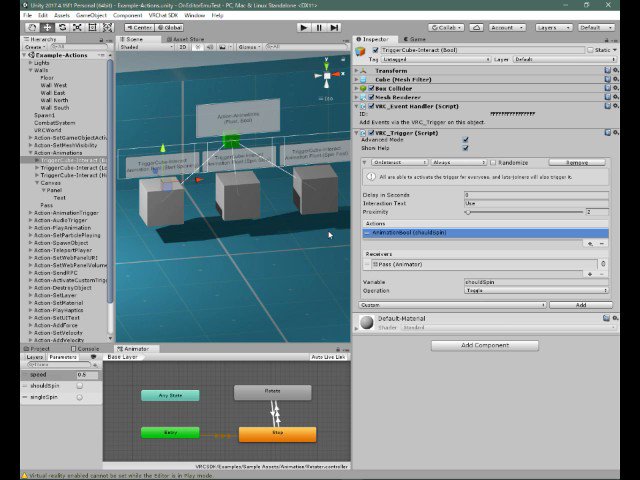This screenshot has height=480, width=640.
Task: Open the Layer dropdown in Inspector
Action: [x=564, y=59]
